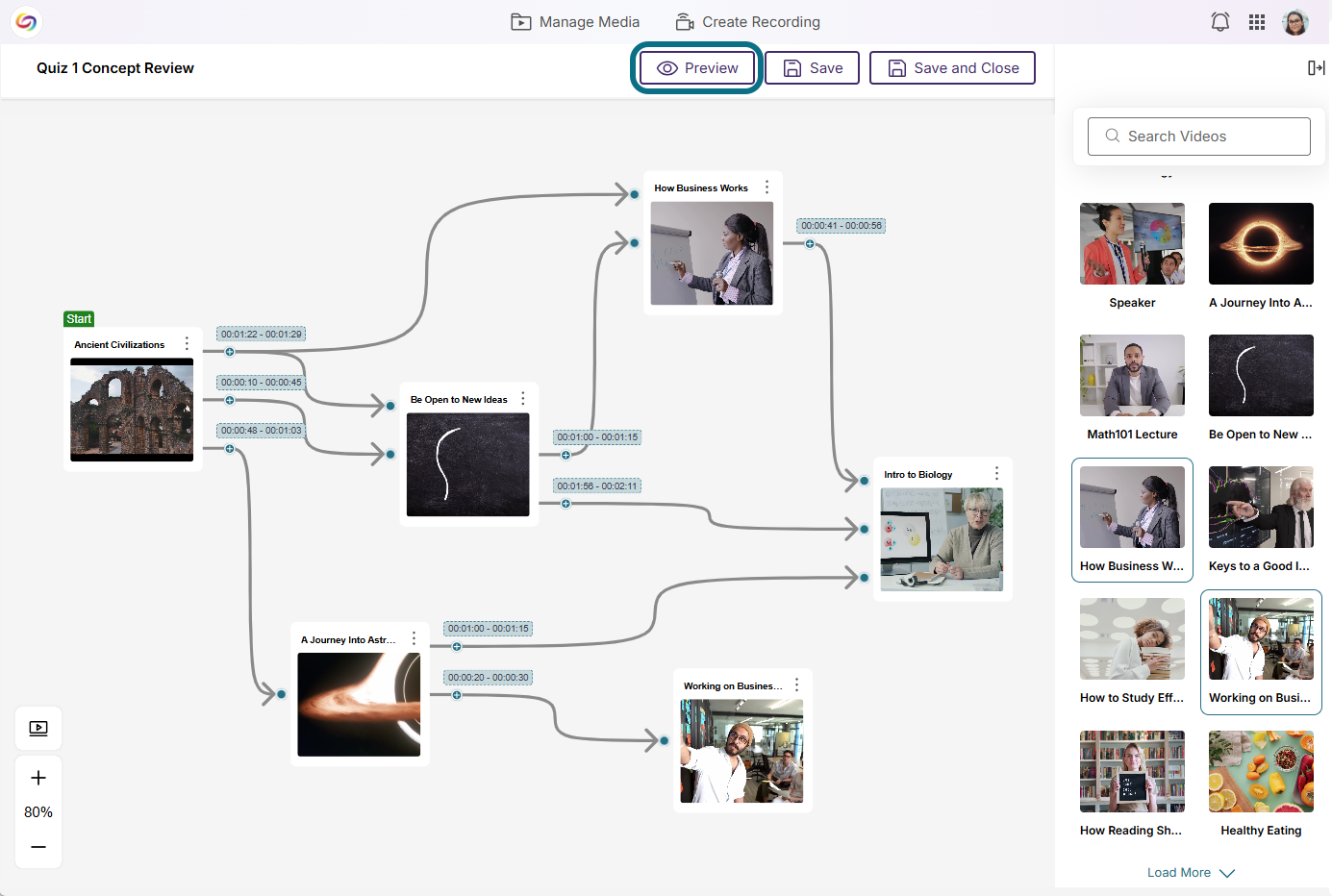
Task: Open the user profile avatar
Action: point(1295,22)
